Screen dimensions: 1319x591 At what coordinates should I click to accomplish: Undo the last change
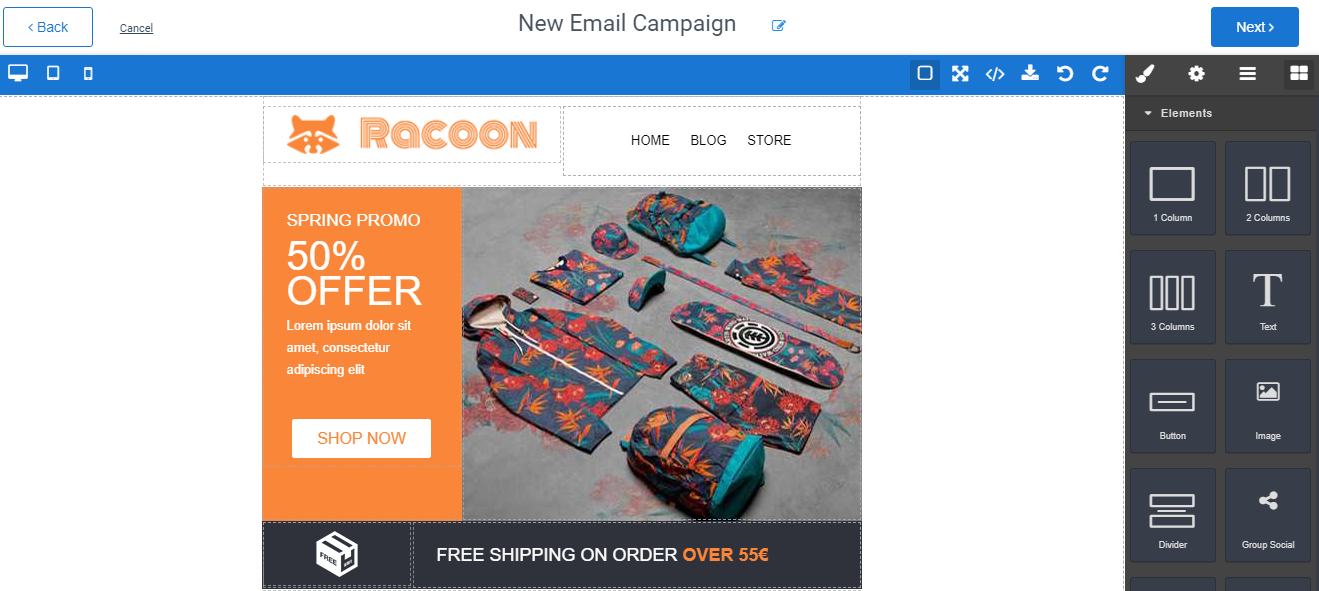[1065, 73]
